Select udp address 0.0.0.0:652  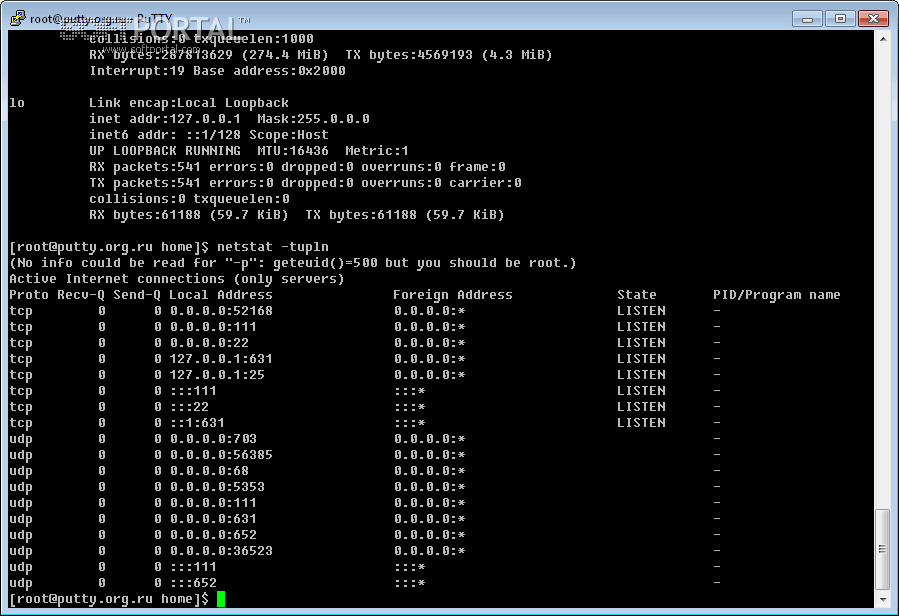213,535
